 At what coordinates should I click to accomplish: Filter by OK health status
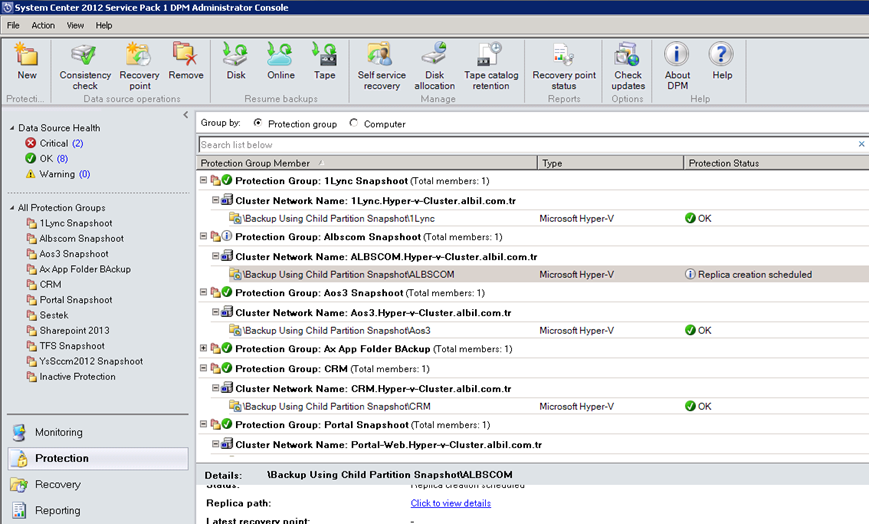click(x=47, y=159)
